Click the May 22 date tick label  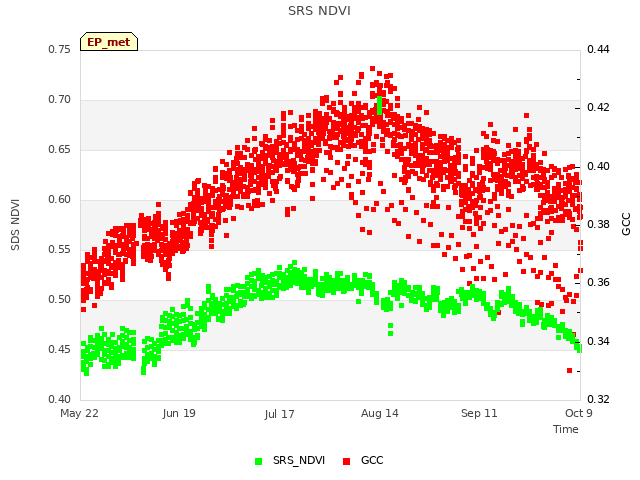click(79, 413)
